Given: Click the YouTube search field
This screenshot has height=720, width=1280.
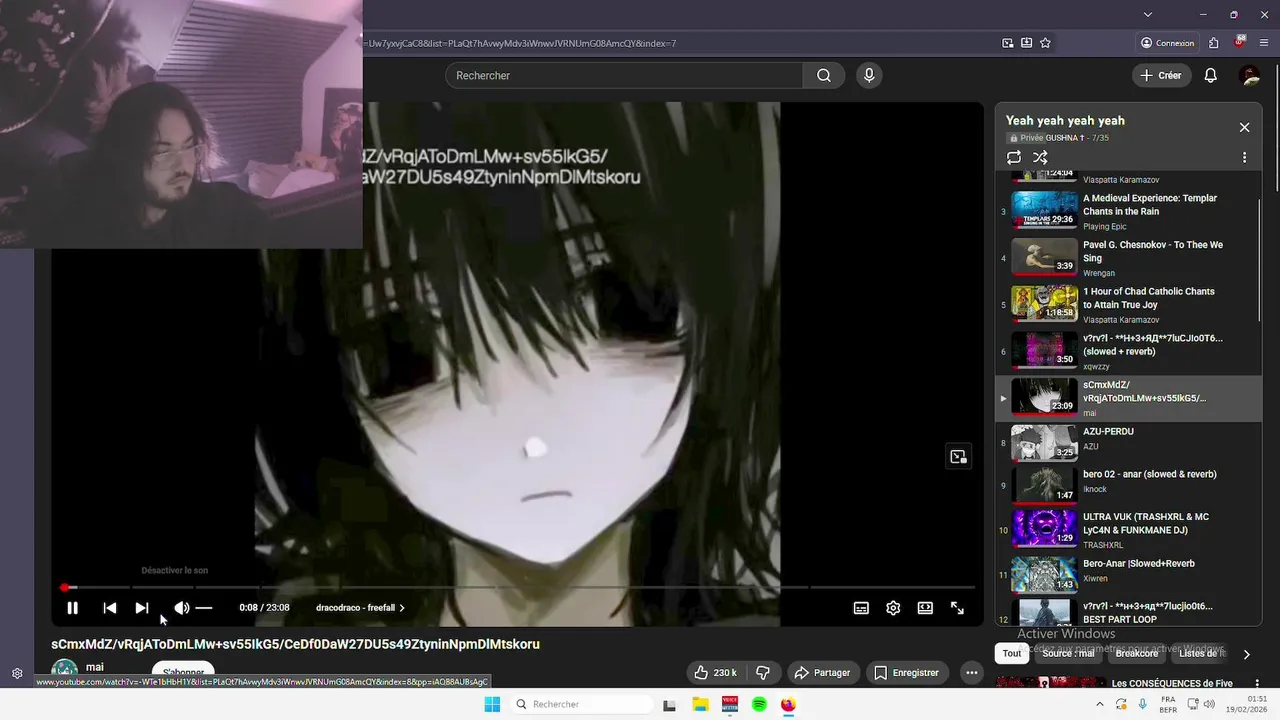Looking at the screenshot, I should 624,75.
